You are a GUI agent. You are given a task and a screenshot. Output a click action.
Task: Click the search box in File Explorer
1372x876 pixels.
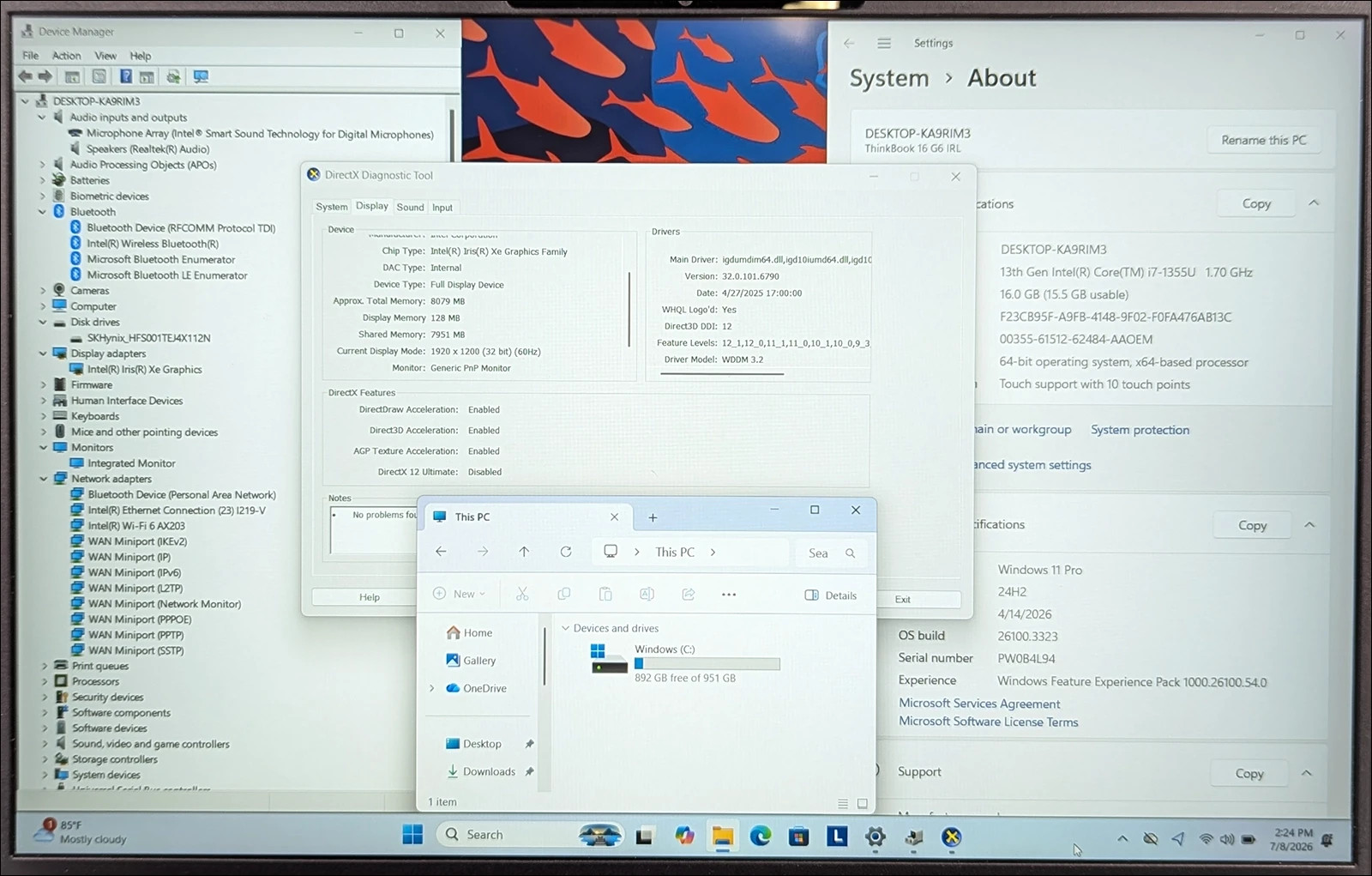tap(831, 553)
